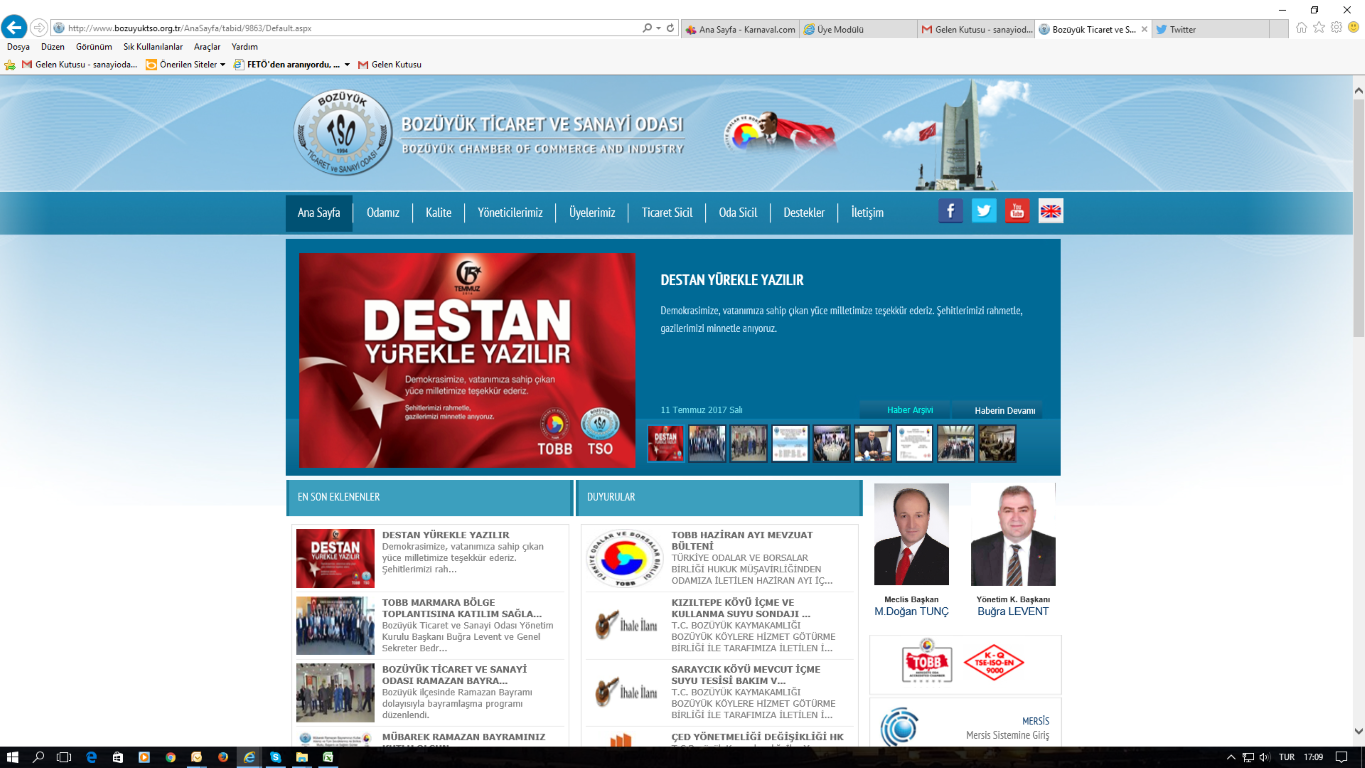Open the large Destan Yürekle Yazılır banner
Viewport: 1365px width, 768px height.
pyautogui.click(x=467, y=360)
